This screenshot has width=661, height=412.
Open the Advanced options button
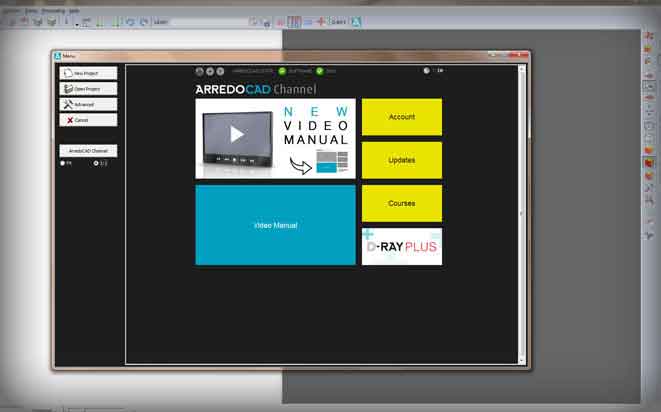point(88,105)
